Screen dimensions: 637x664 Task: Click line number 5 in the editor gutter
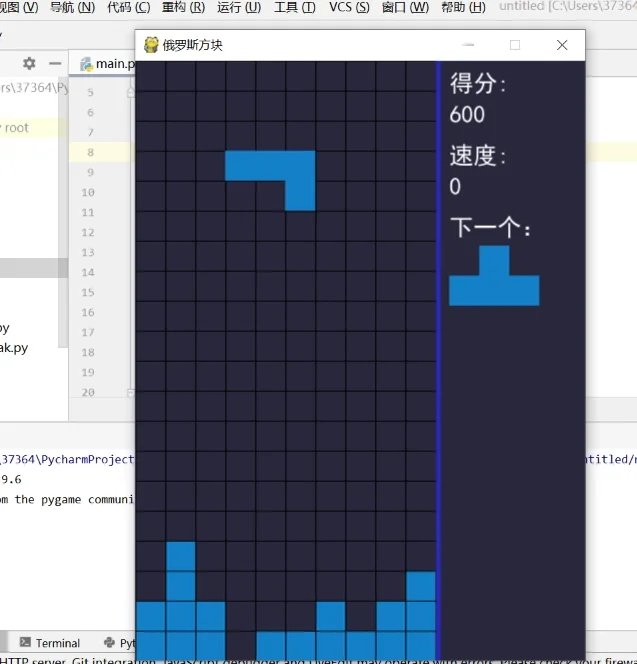coord(90,92)
